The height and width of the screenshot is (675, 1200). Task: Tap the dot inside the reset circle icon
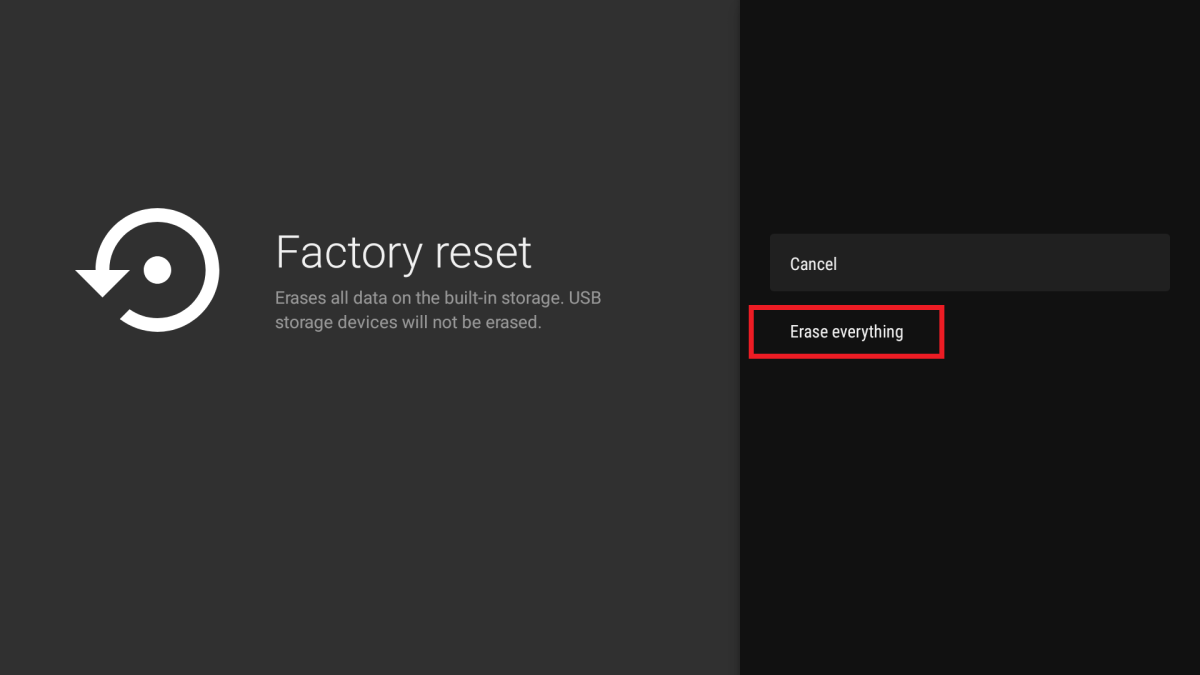coord(155,270)
